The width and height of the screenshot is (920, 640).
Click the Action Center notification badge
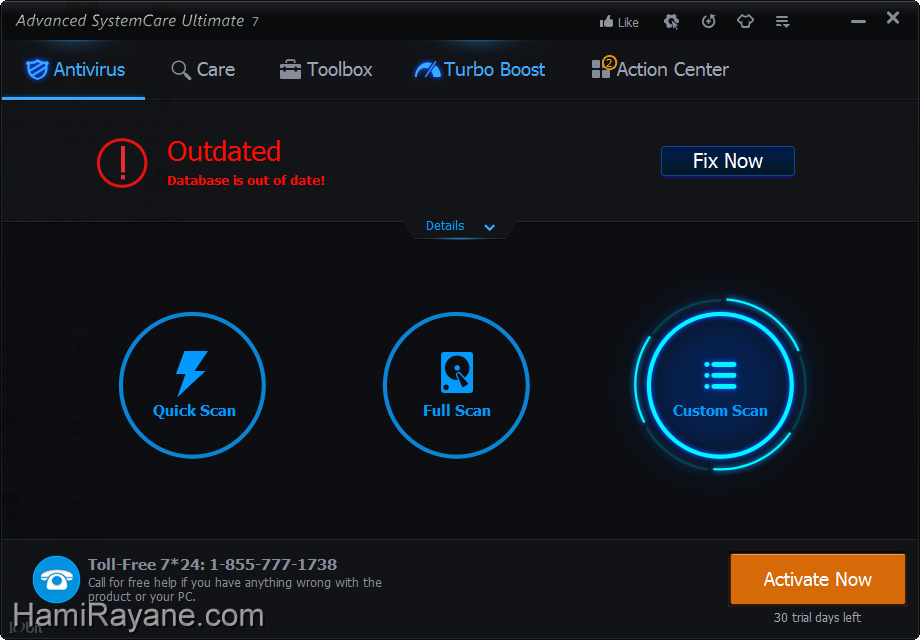point(609,62)
